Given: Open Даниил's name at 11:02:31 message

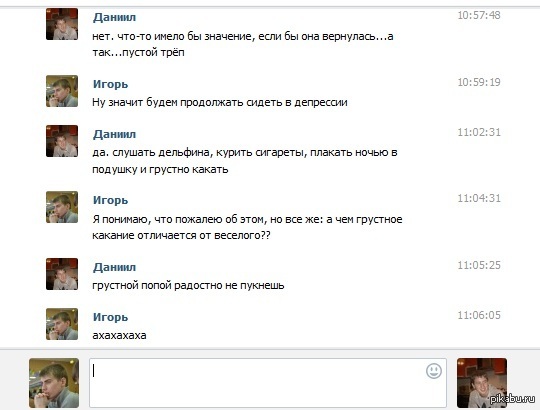Looking at the screenshot, I should pyautogui.click(x=114, y=134).
